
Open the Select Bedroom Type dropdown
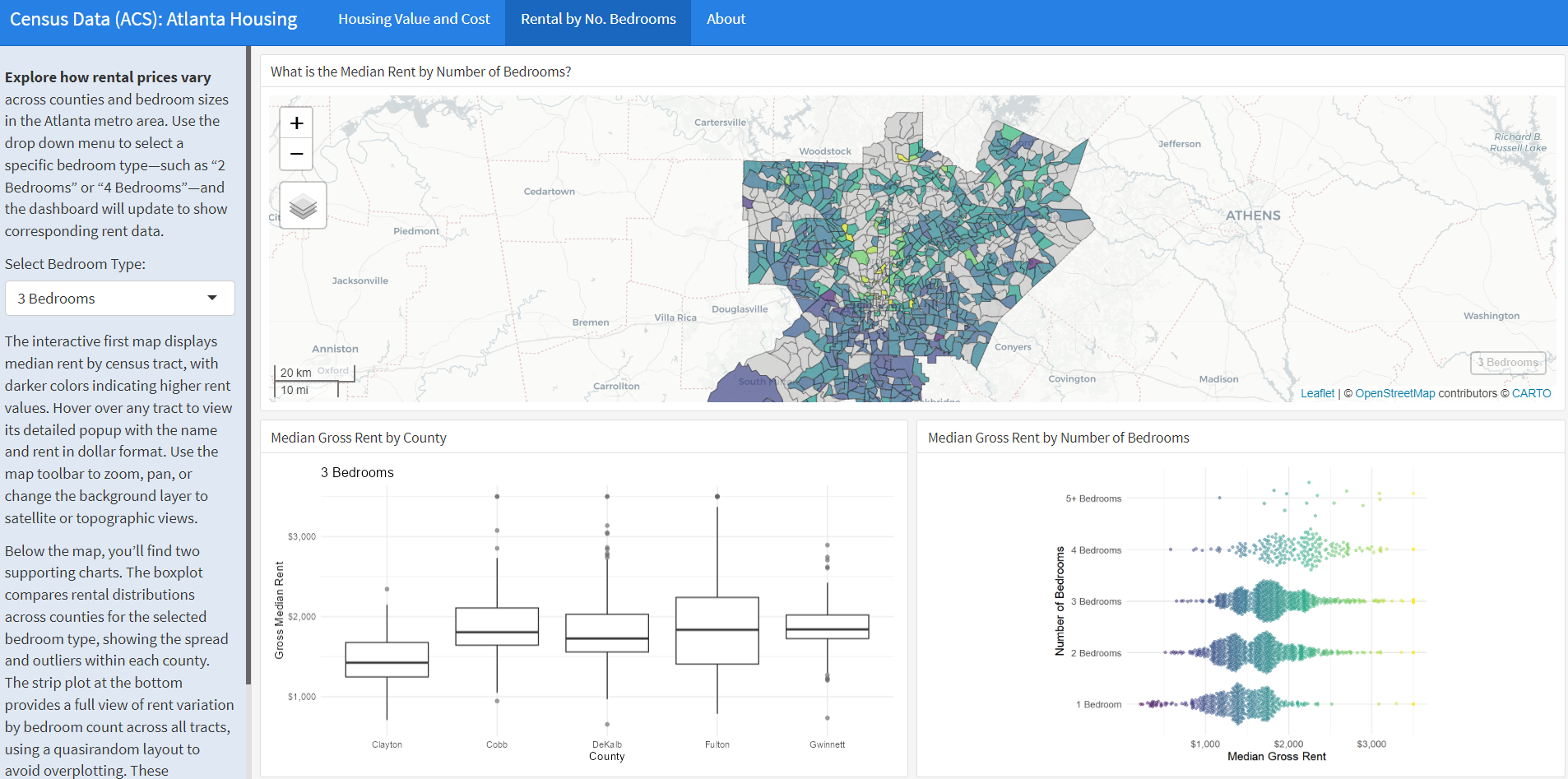(x=119, y=298)
